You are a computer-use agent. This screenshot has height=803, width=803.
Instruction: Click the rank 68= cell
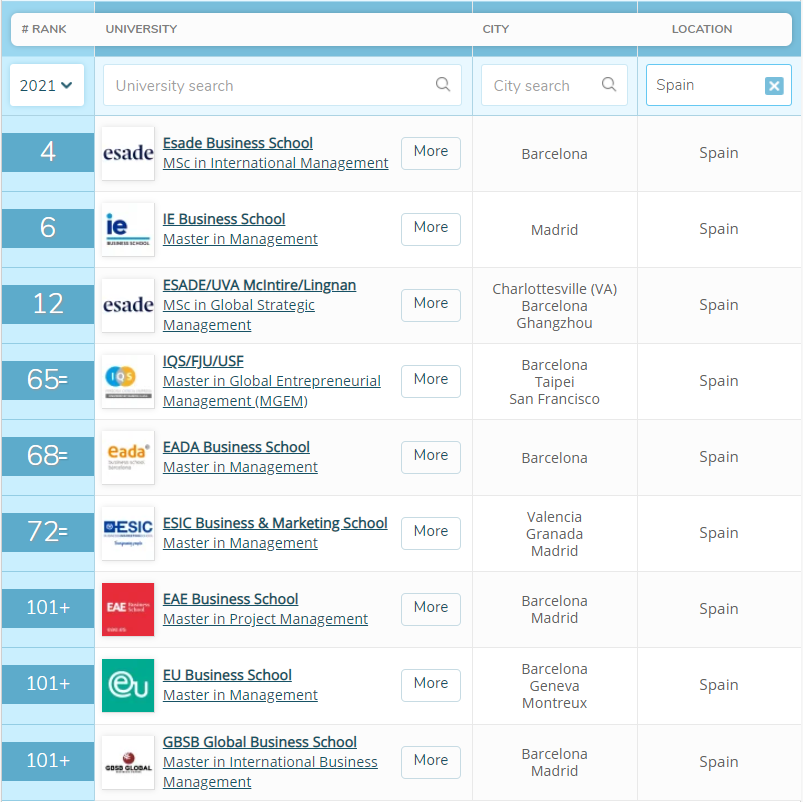coord(48,456)
